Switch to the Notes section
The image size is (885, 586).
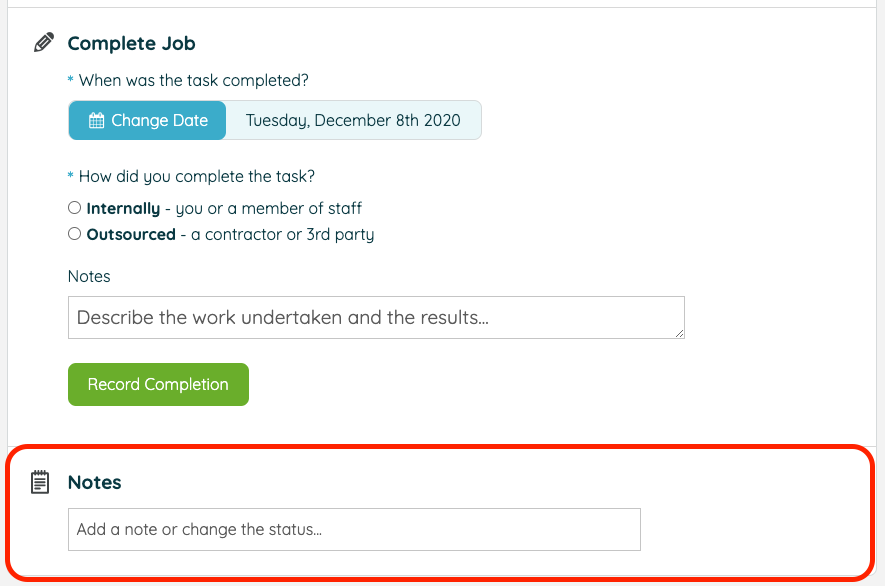pyautogui.click(x=94, y=481)
